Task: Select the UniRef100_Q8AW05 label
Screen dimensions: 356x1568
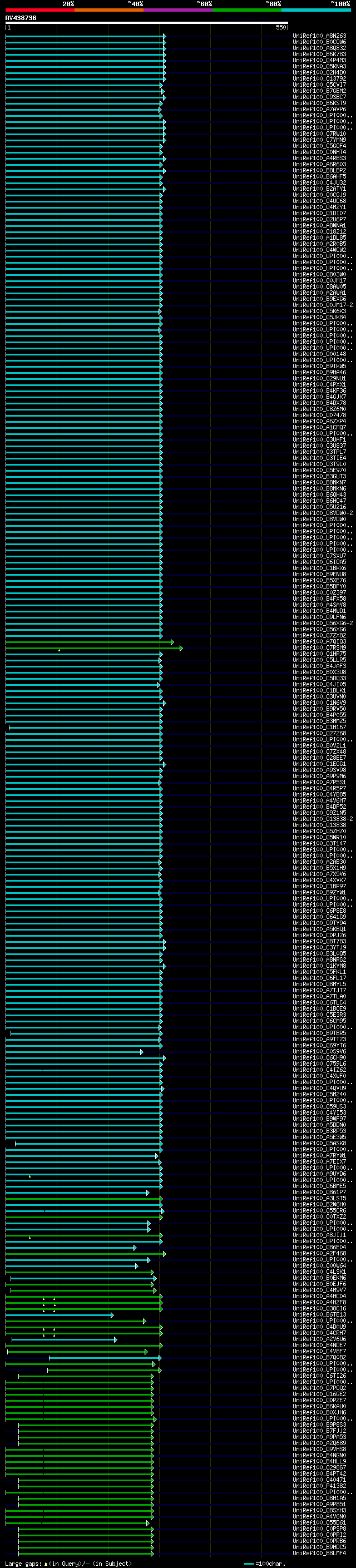Action: 319,286
